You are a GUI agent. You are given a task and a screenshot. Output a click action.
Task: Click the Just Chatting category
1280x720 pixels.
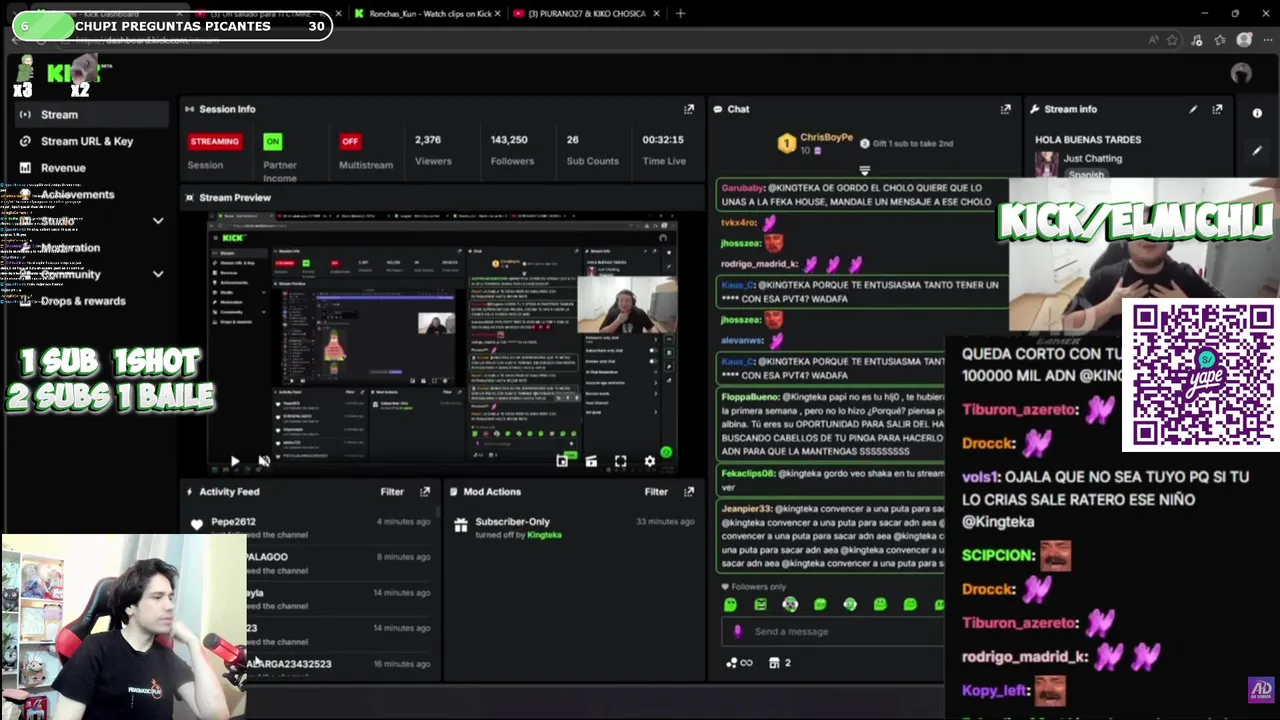[1093, 158]
